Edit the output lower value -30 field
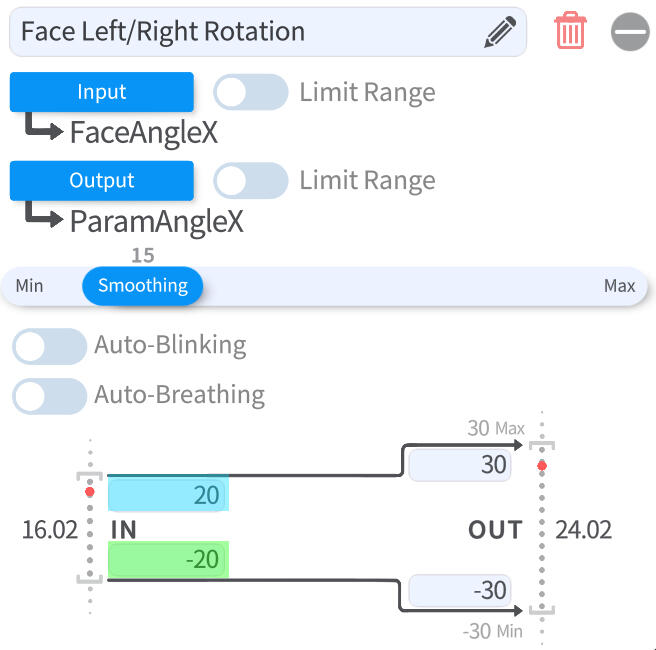Viewport: 656px width, 650px height. click(460, 590)
